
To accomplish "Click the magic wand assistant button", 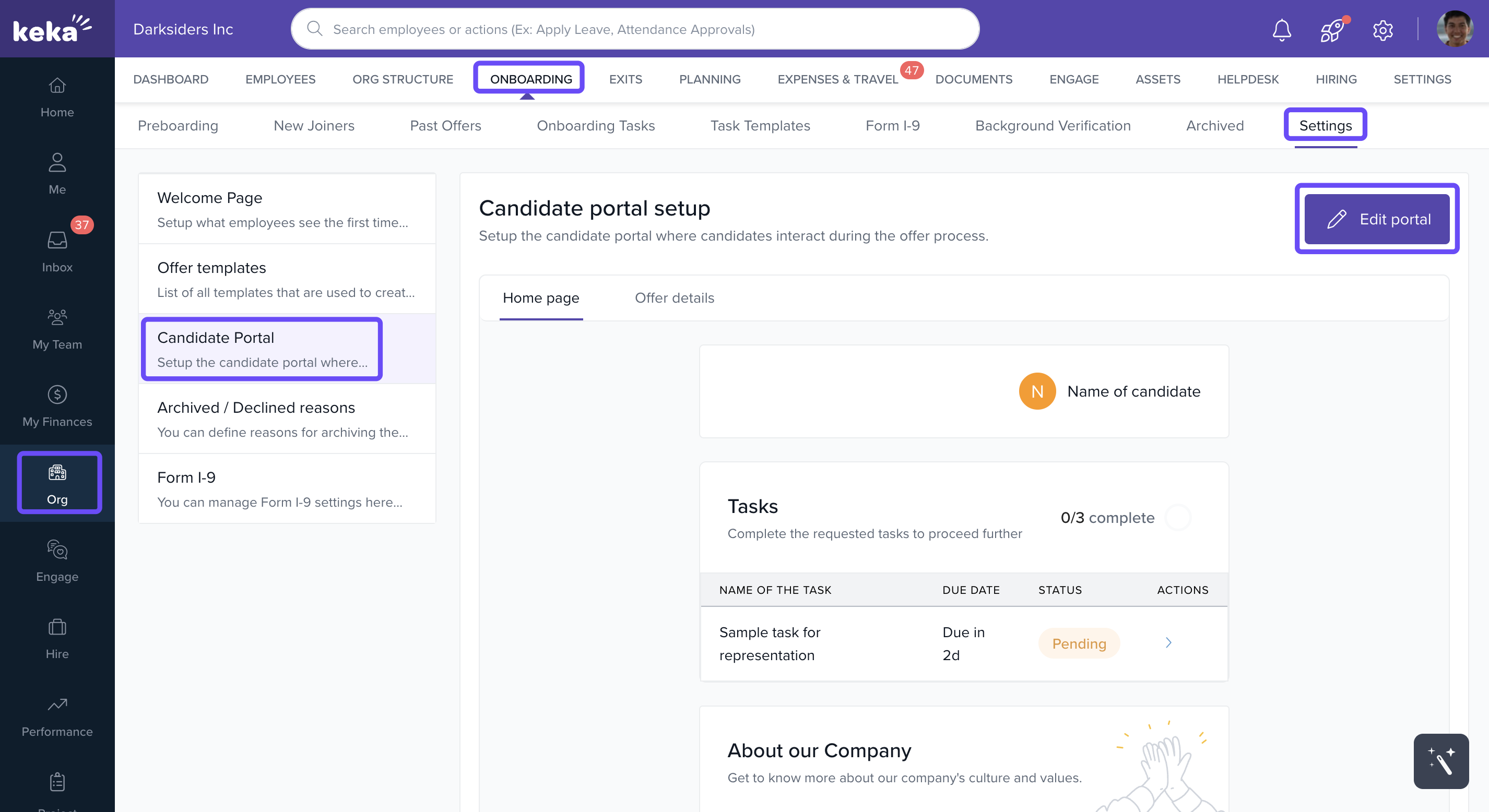I will pyautogui.click(x=1440, y=760).
